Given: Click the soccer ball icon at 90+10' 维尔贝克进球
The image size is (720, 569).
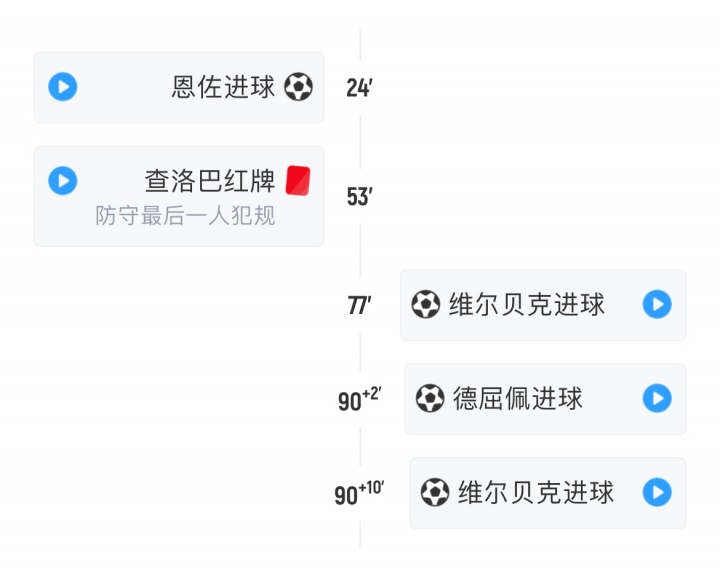Looking at the screenshot, I should pyautogui.click(x=435, y=492).
